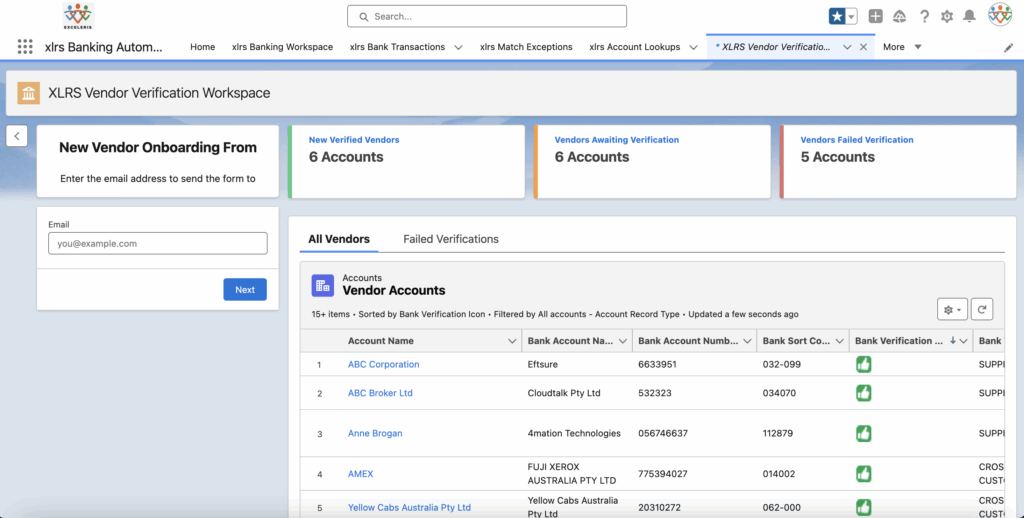This screenshot has width=1024, height=518.
Task: Open the user profile avatar
Action: tap(1000, 15)
